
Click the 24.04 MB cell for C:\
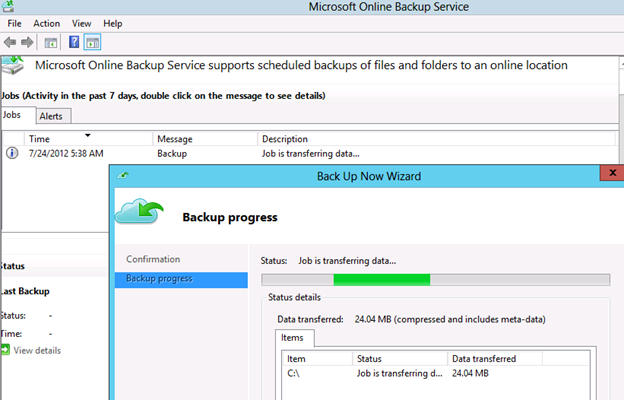point(470,373)
